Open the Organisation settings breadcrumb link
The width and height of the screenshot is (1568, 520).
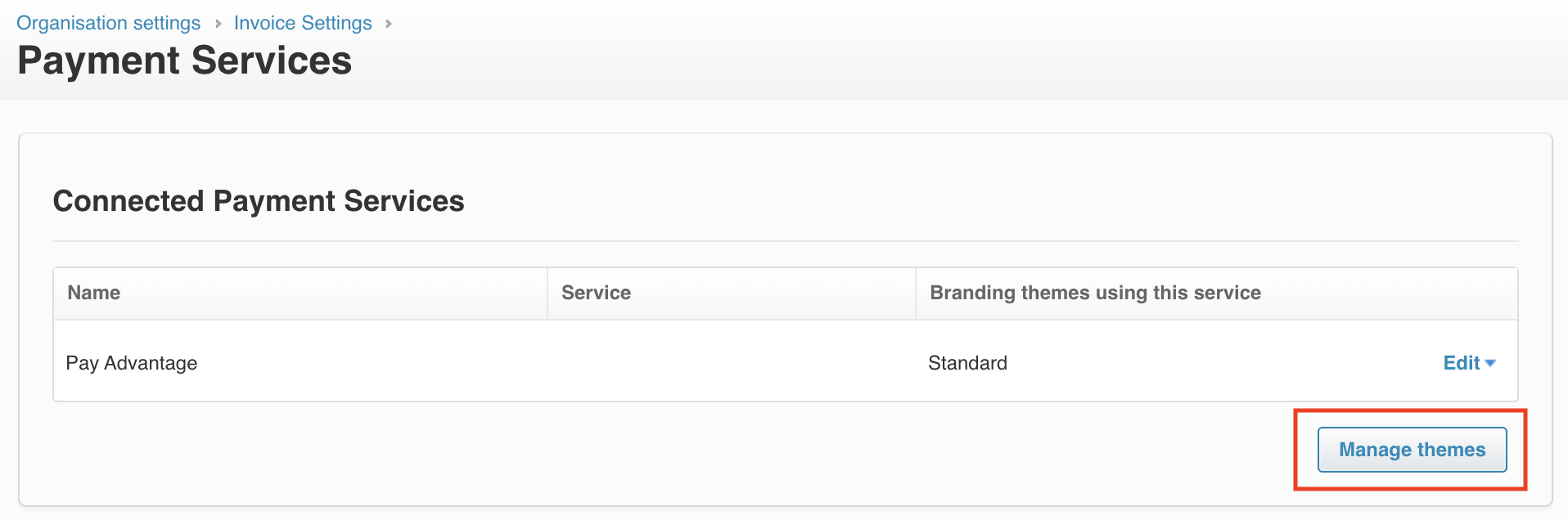[108, 23]
